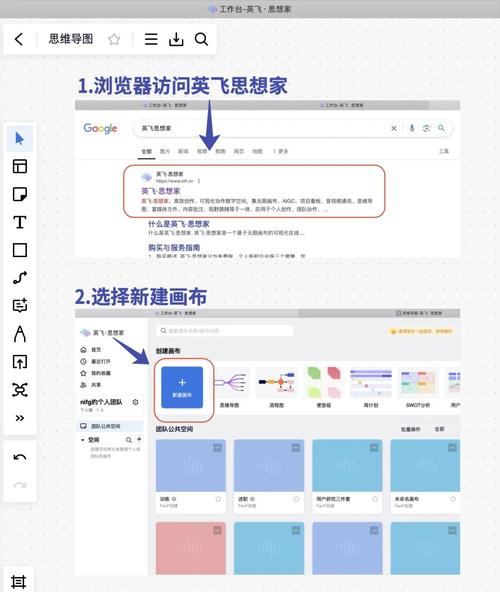Open the template layout tool
This screenshot has width=500, height=592.
click(20, 166)
